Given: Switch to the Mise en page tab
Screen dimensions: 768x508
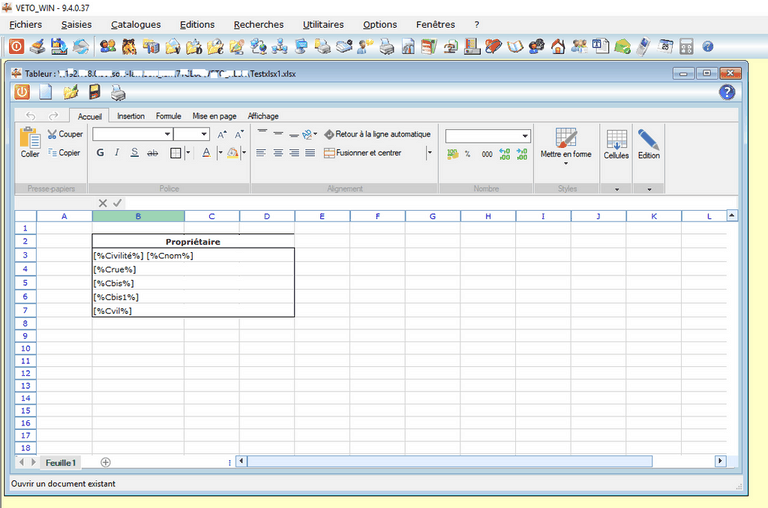Looking at the screenshot, I should [215, 116].
